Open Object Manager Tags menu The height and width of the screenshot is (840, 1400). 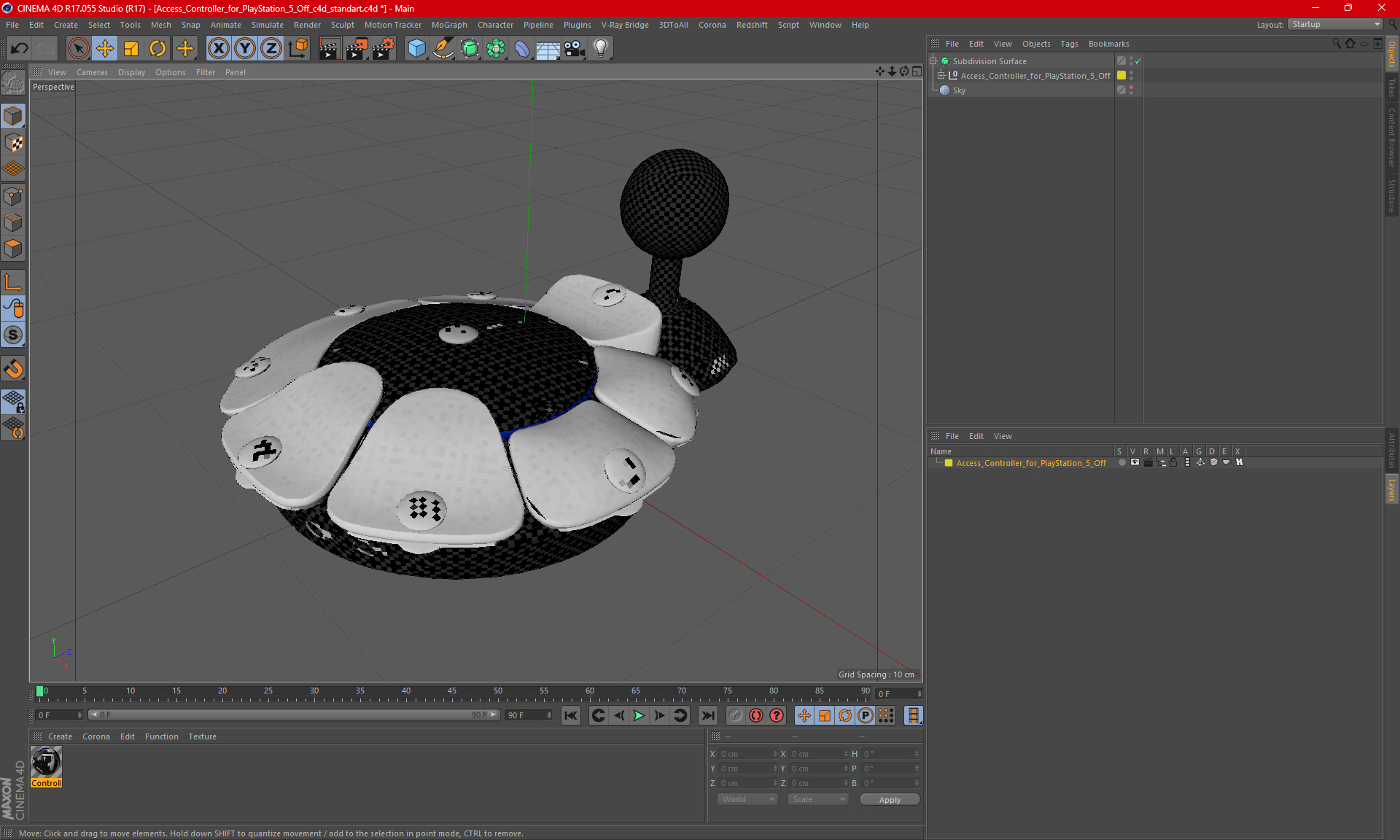tap(1069, 44)
